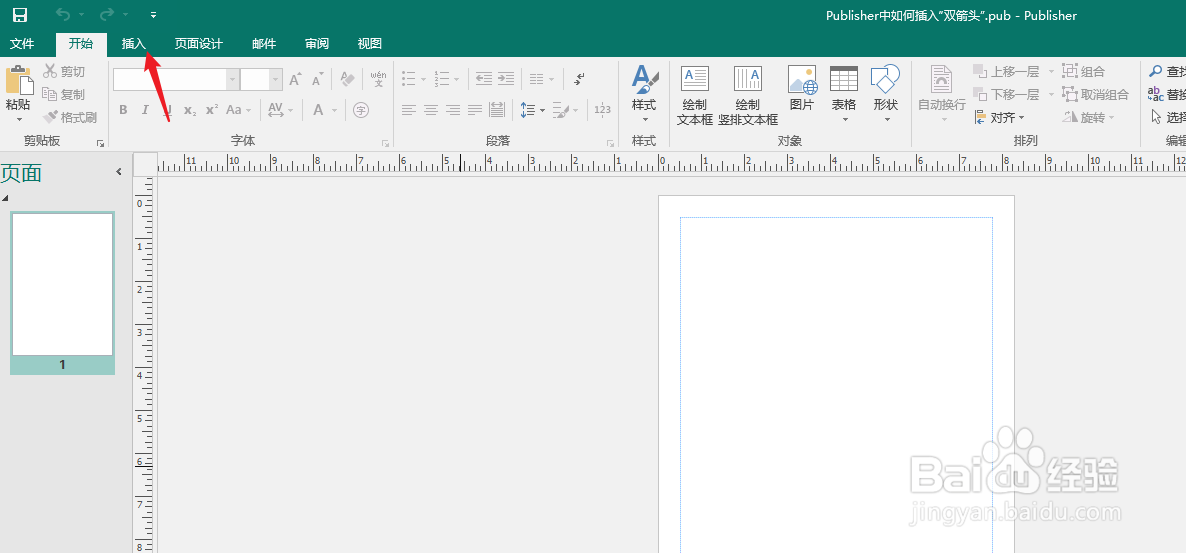This screenshot has width=1186, height=553.
Task: Open the 段落 group dialog launcher
Action: 610,142
